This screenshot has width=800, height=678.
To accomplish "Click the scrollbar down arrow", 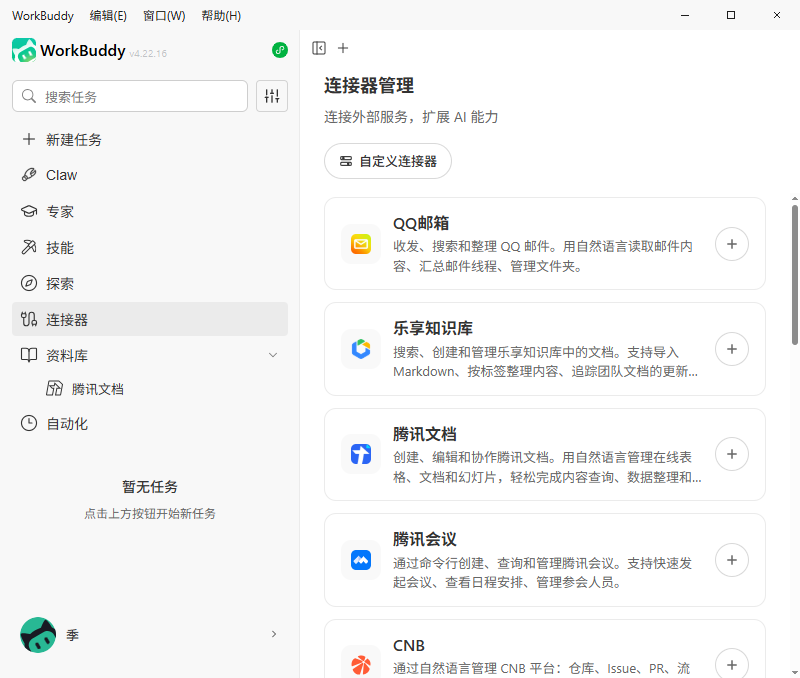I will tap(795, 673).
